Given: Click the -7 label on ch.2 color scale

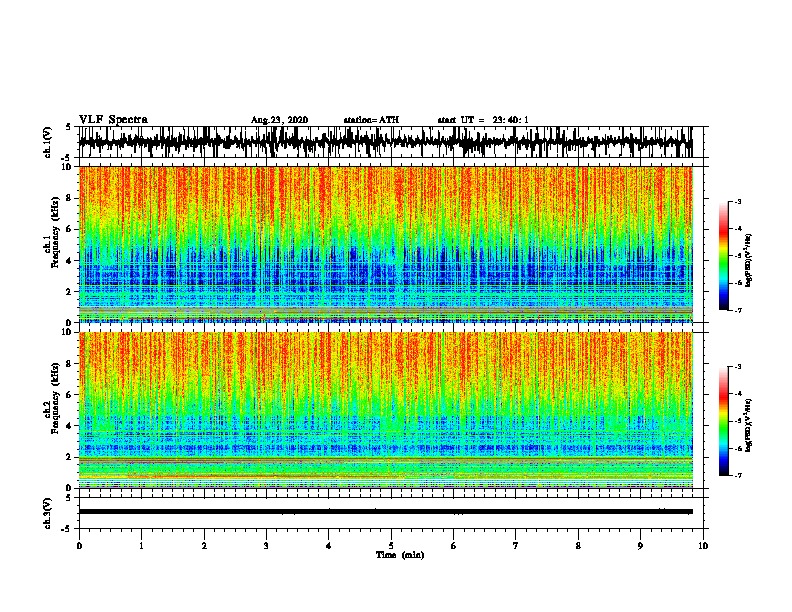Looking at the screenshot, I should click(738, 476).
